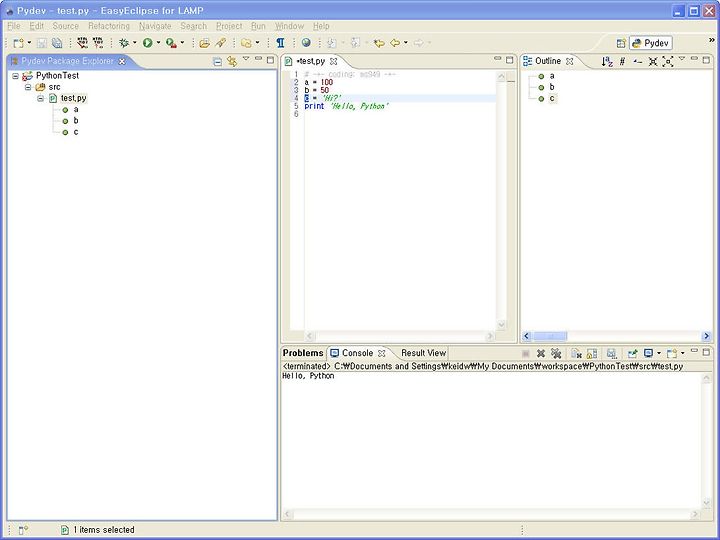Viewport: 720px width, 540px height.
Task: Close the test.py editor tab
Action: [x=334, y=61]
